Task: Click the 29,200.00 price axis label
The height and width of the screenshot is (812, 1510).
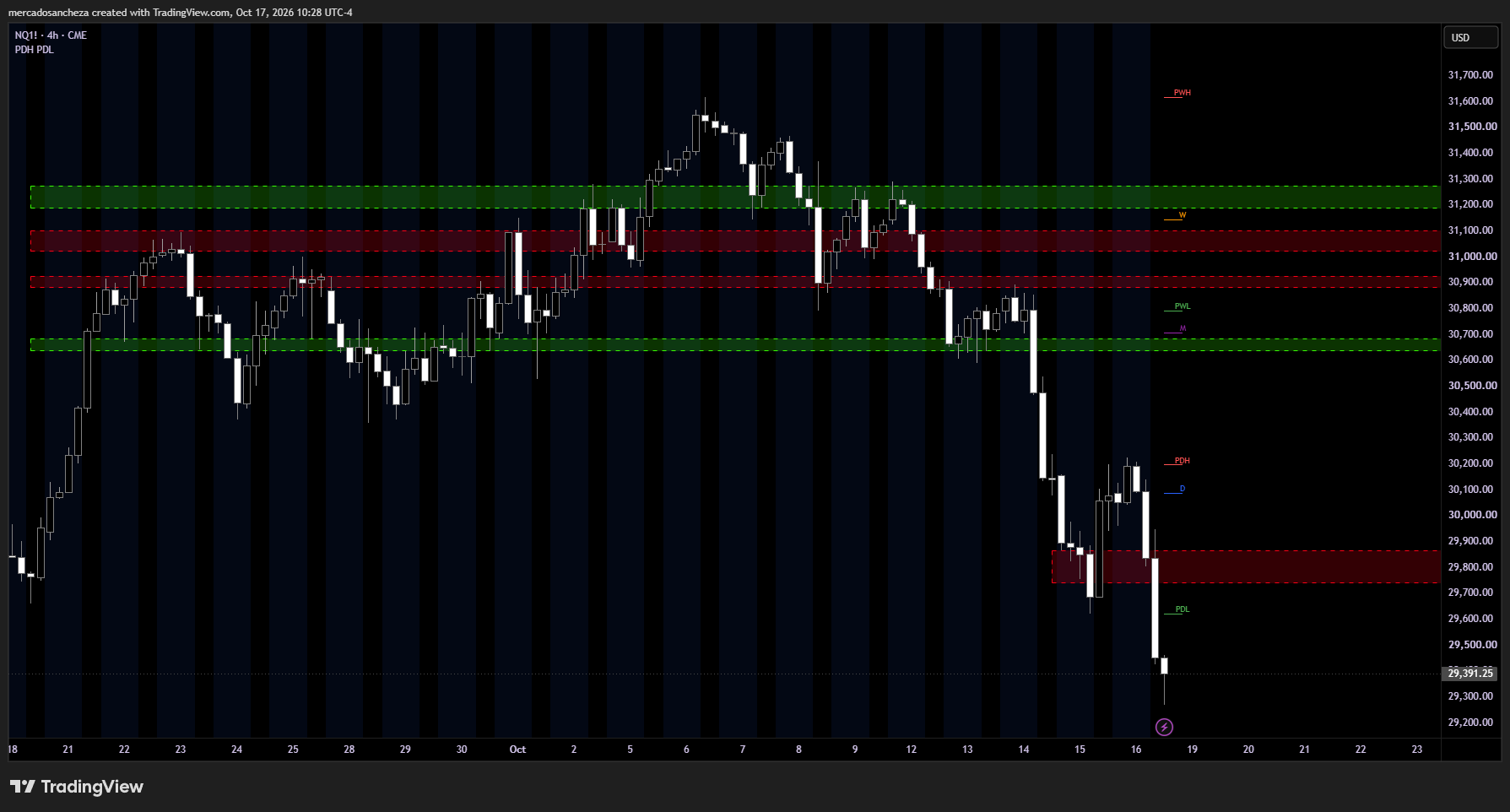Action: point(1470,723)
